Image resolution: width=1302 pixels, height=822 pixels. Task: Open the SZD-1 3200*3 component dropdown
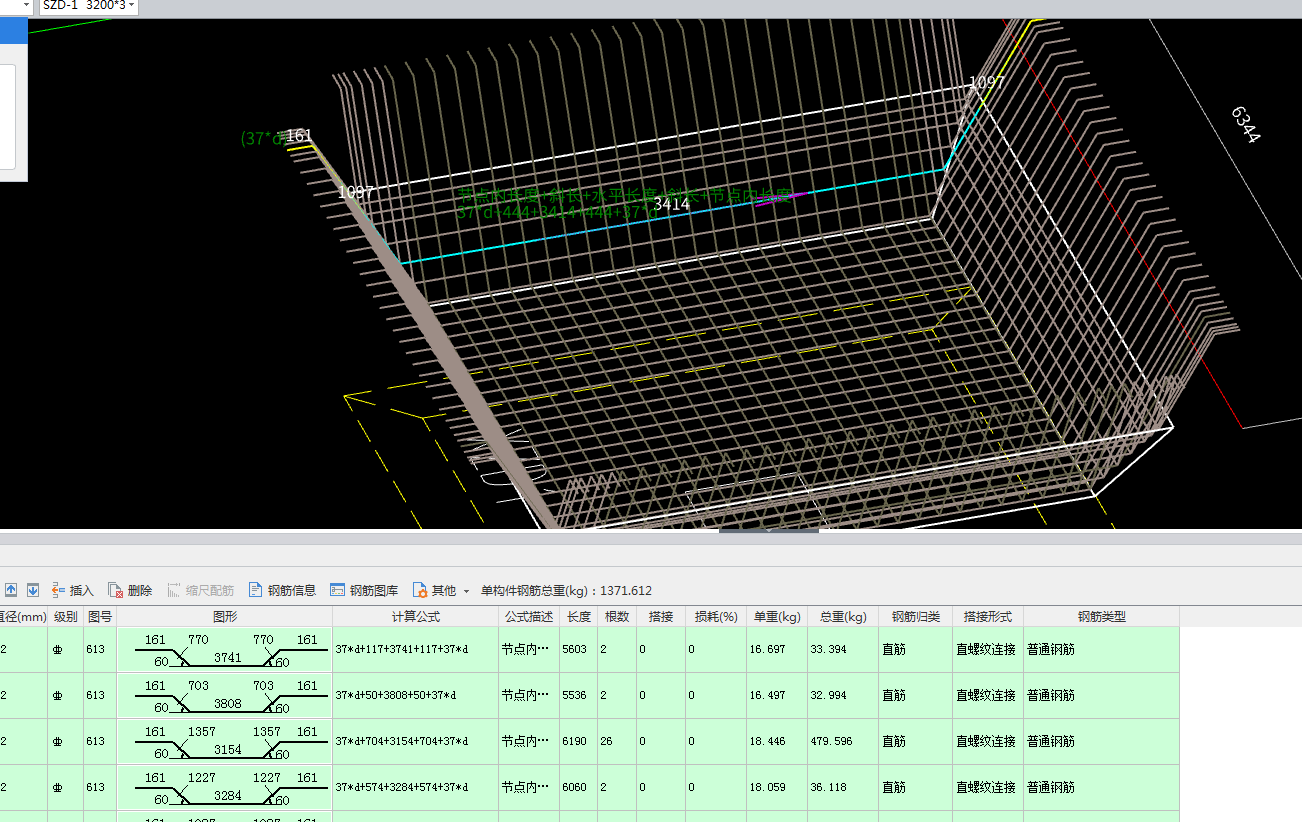point(88,6)
